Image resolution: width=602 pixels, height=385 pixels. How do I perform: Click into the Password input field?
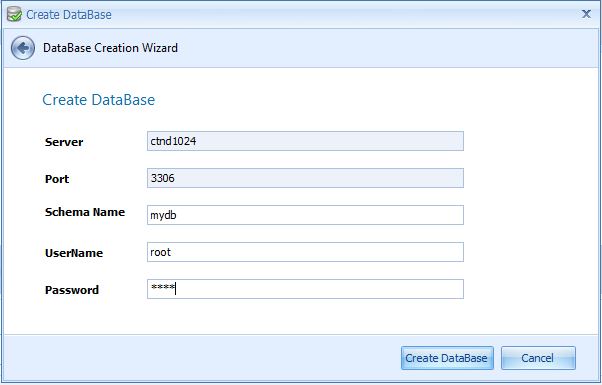click(x=305, y=289)
